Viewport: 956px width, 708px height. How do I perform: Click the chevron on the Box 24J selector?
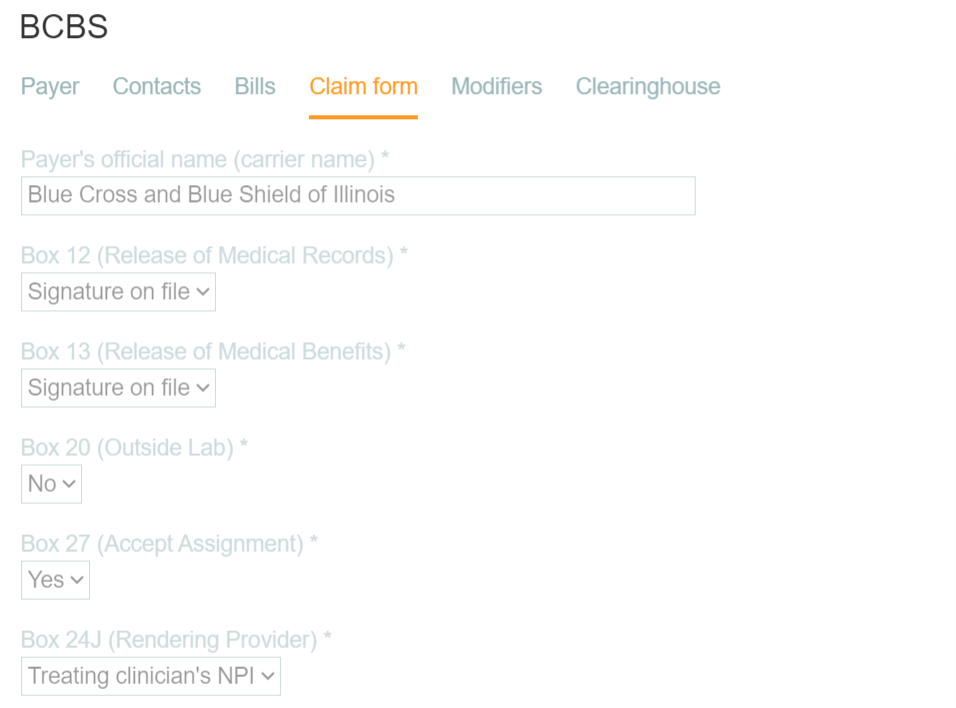pyautogui.click(x=268, y=676)
